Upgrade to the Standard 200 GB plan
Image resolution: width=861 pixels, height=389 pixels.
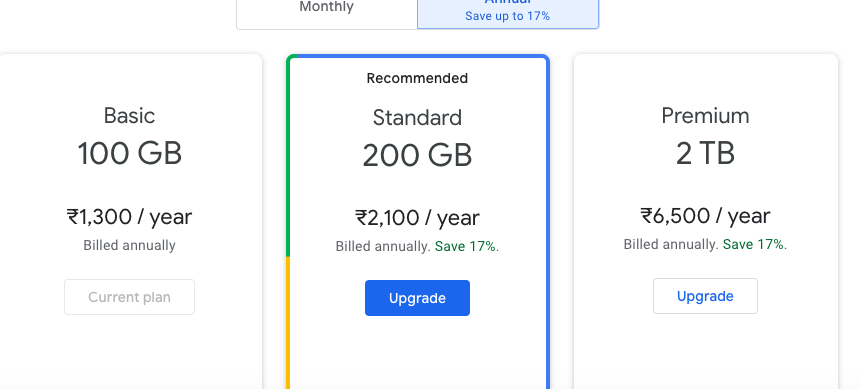tap(417, 298)
